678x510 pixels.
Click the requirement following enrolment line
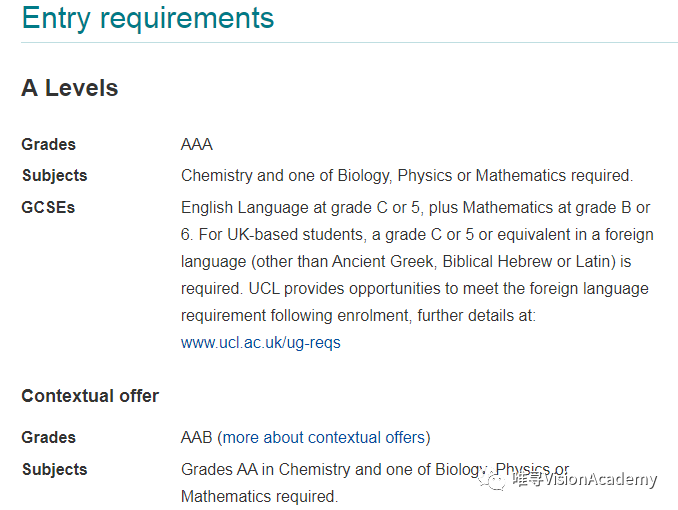358,315
